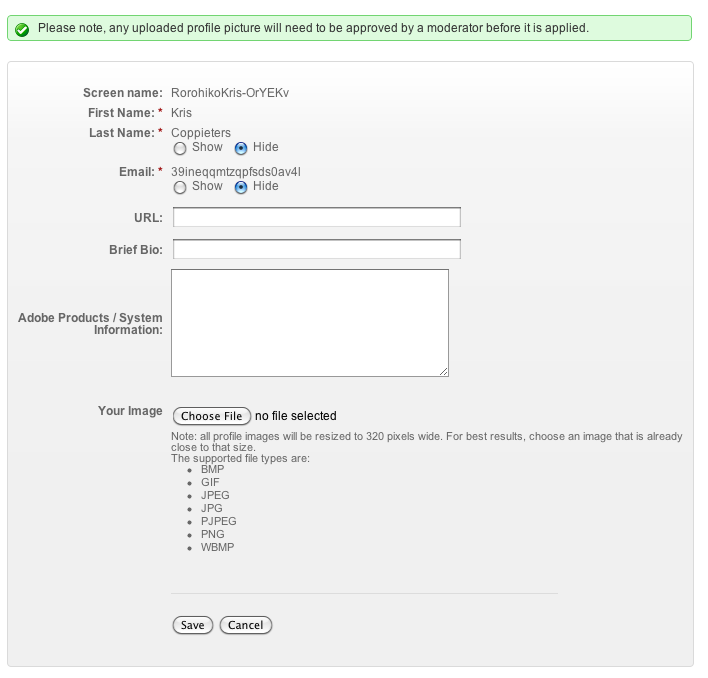Click the First Name value Kris
708x678 pixels.
pos(182,113)
